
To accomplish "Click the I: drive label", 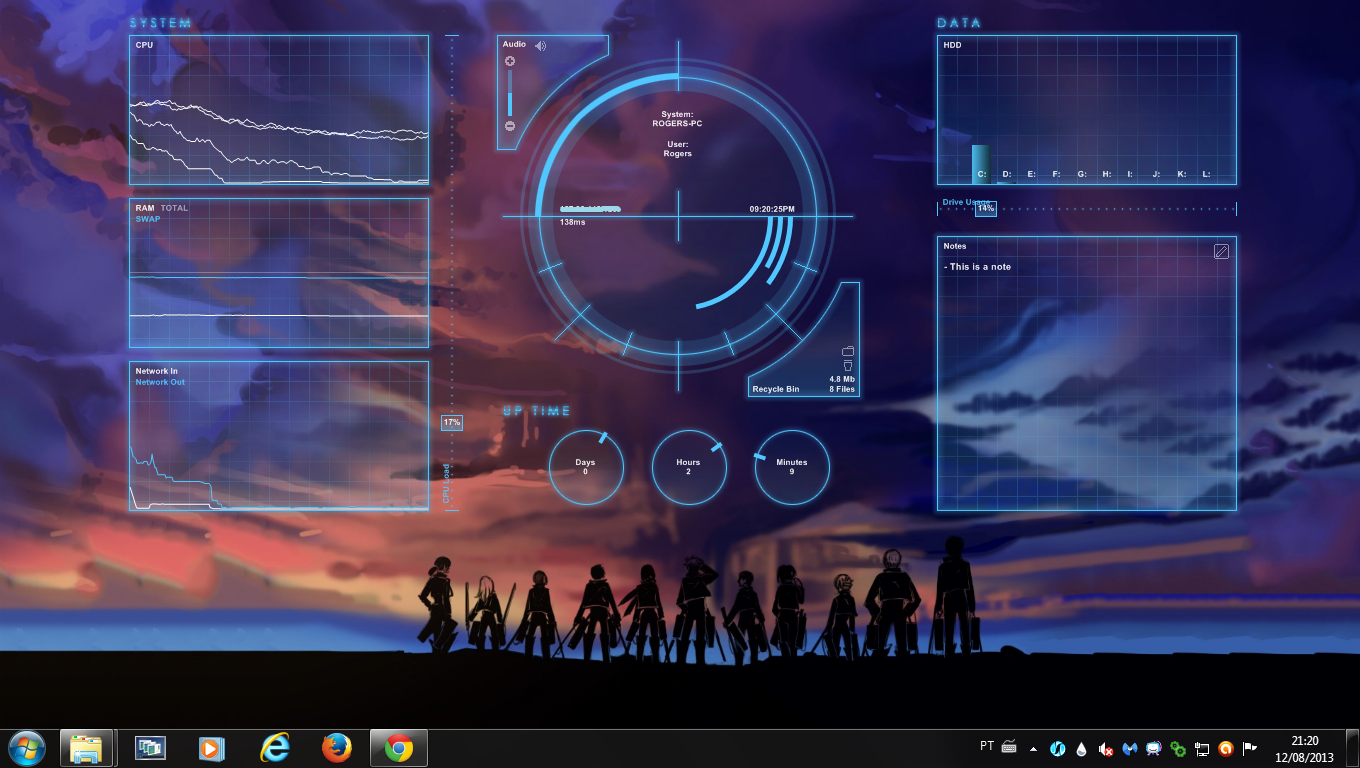I will click(1130, 174).
